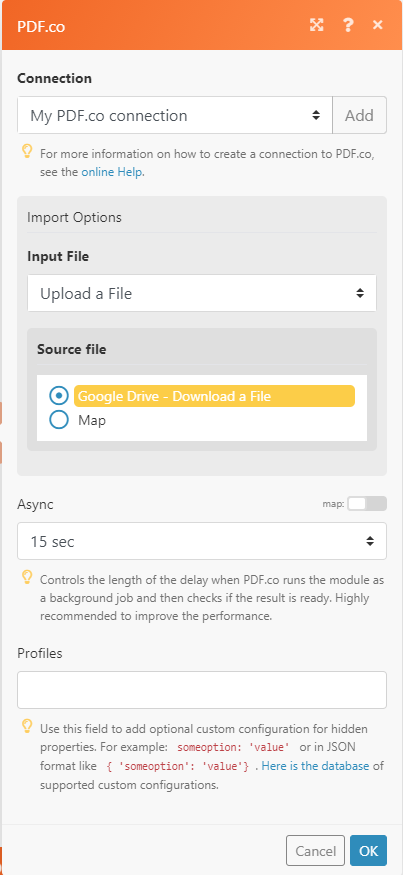Click the Import Options heading

click(x=74, y=217)
